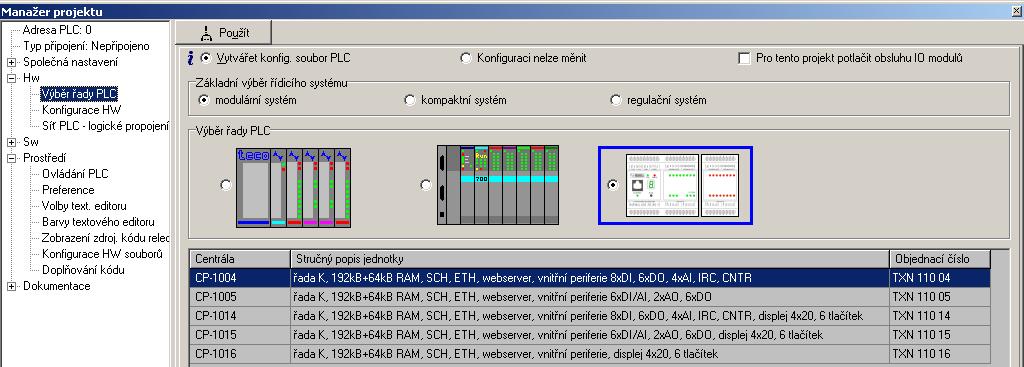Click the Společná nastavení tree label
This screenshot has height=367, width=1024.
(x=71, y=63)
